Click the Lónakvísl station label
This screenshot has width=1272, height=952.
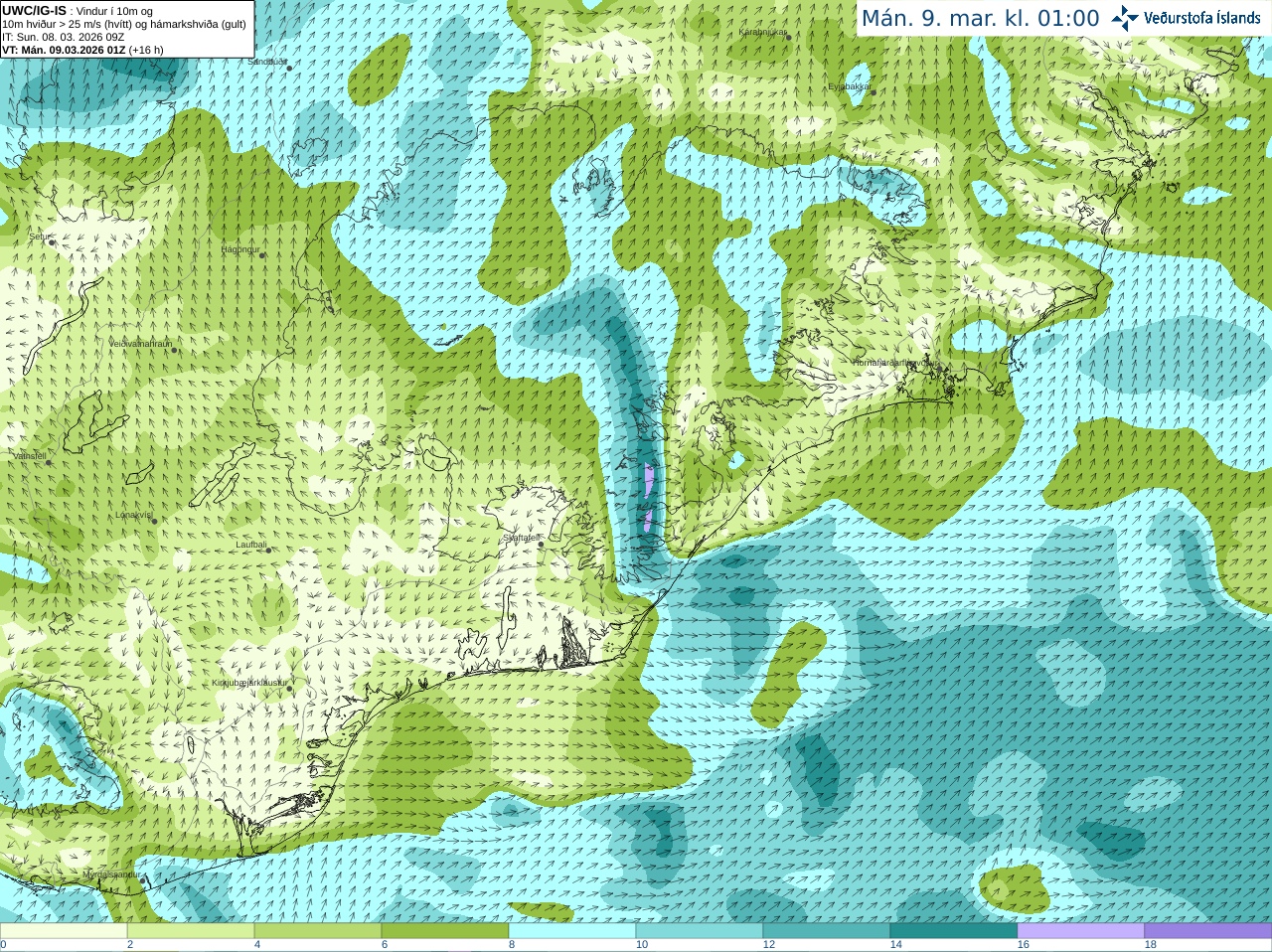[x=133, y=515]
